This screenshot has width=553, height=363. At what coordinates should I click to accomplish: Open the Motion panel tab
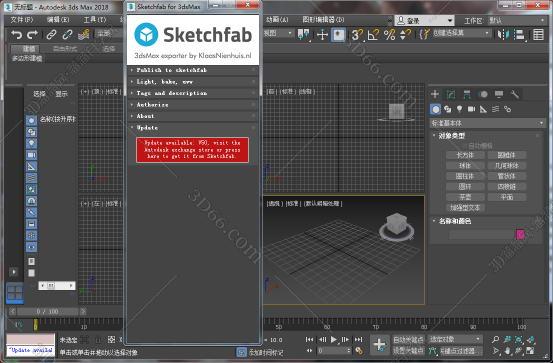pyautogui.click(x=483, y=94)
